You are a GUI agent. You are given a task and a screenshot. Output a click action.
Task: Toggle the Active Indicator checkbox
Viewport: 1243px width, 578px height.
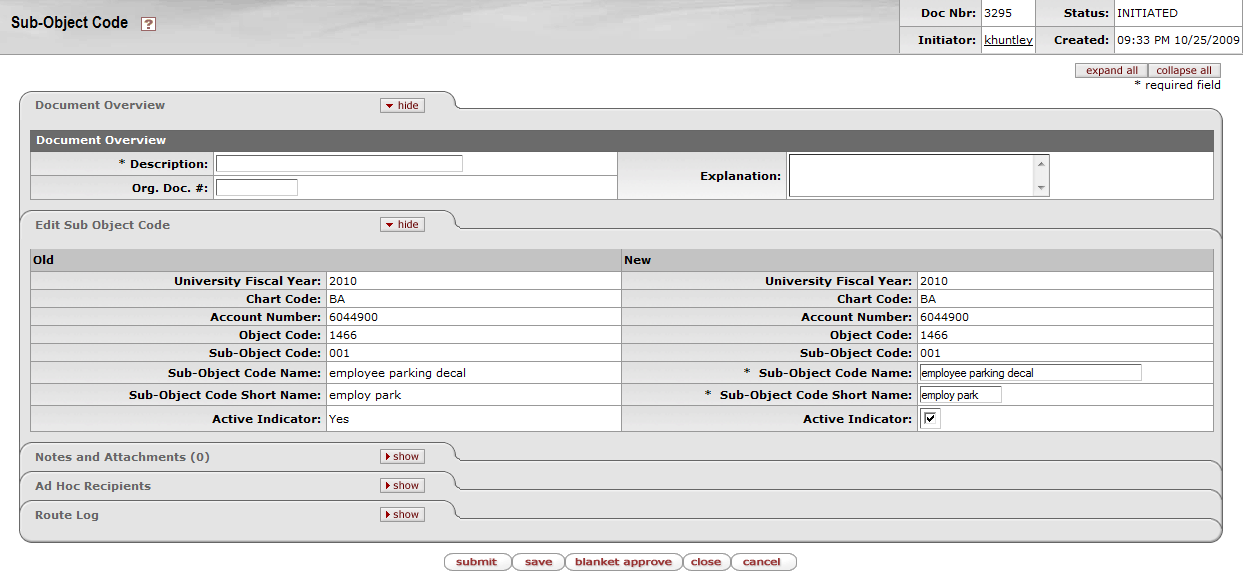[x=931, y=419]
